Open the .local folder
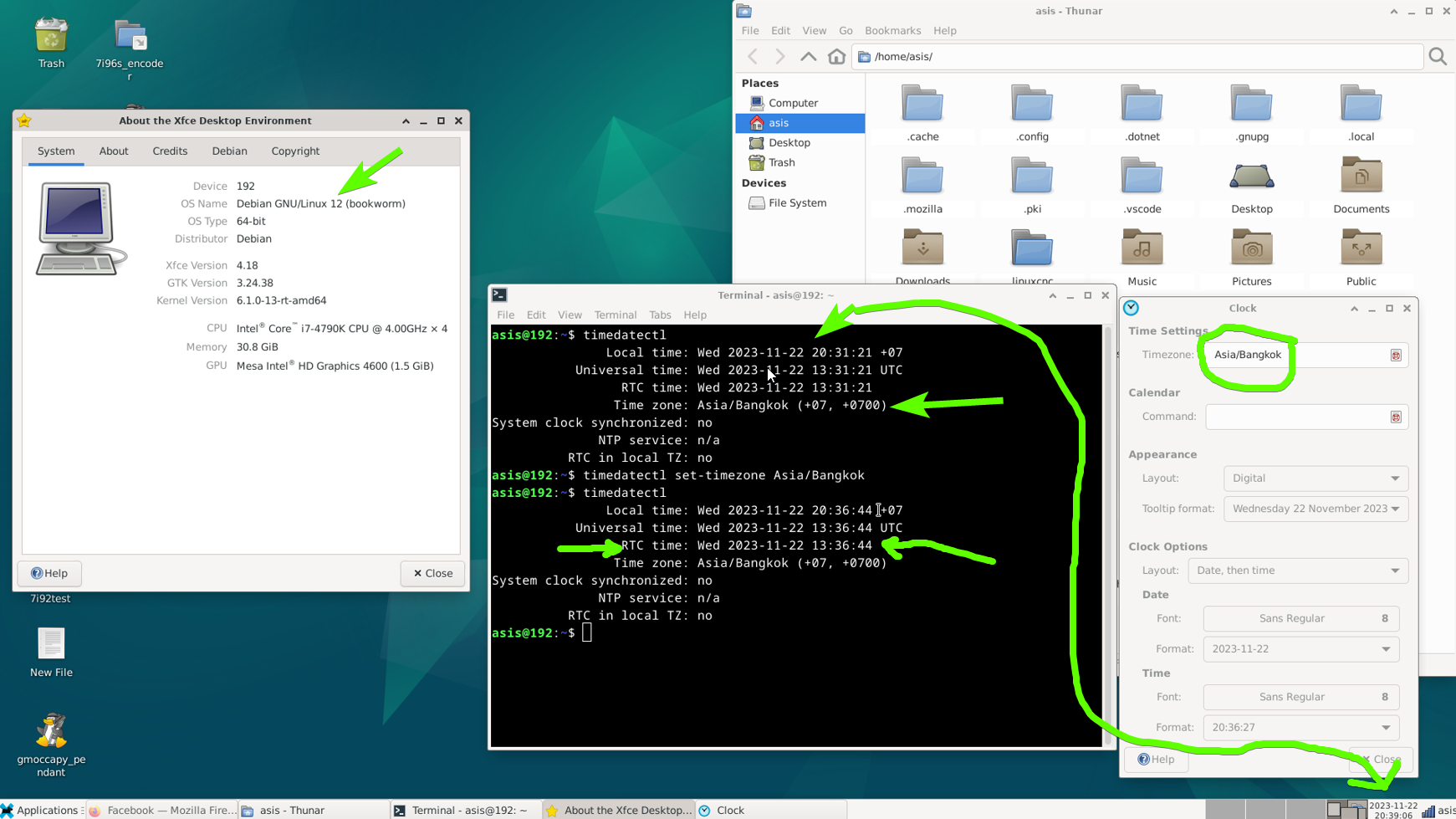The height and width of the screenshot is (819, 1456). pos(1361,113)
